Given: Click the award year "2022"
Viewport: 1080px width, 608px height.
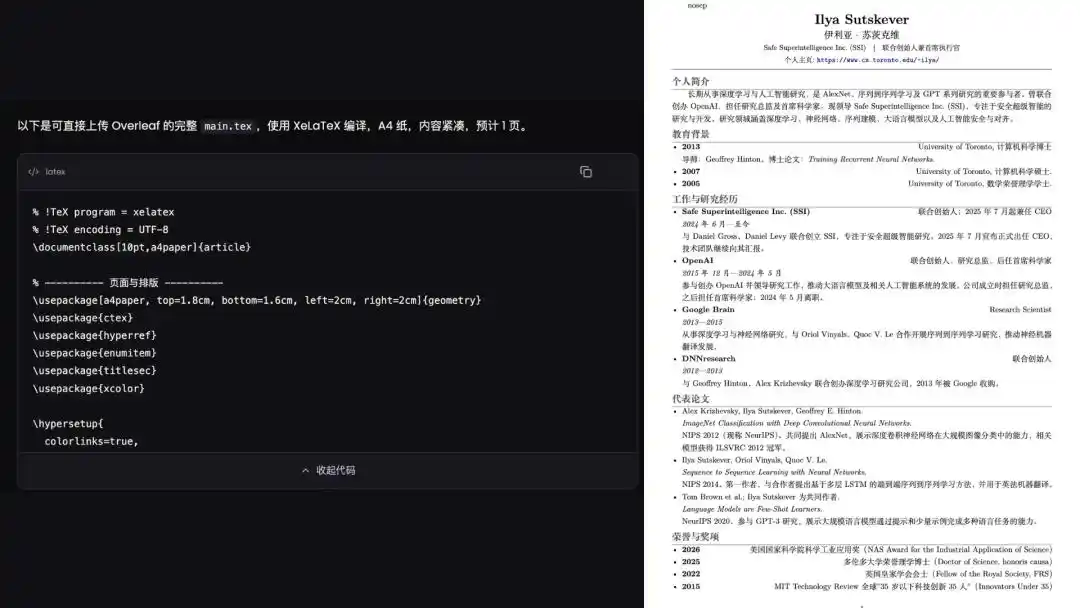Looking at the screenshot, I should (691, 574).
